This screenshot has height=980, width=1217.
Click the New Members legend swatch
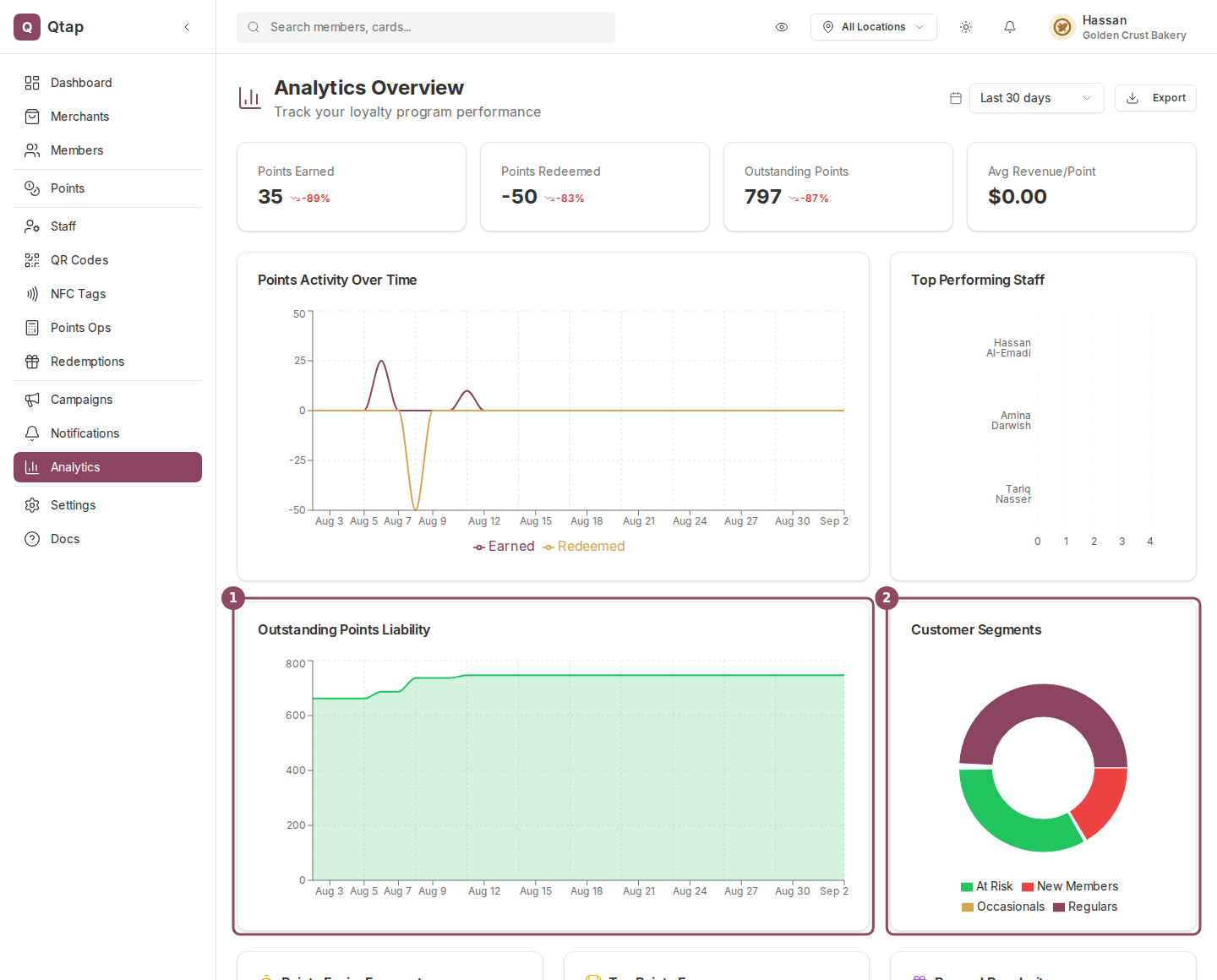[1028, 887]
